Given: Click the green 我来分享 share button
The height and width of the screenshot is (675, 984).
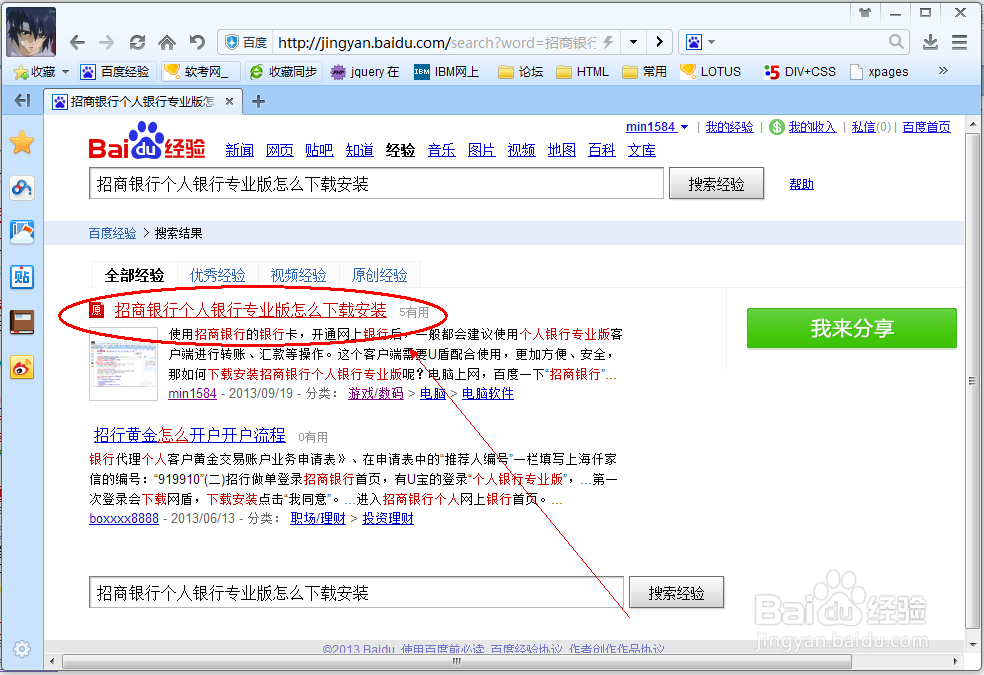Looking at the screenshot, I should click(851, 327).
